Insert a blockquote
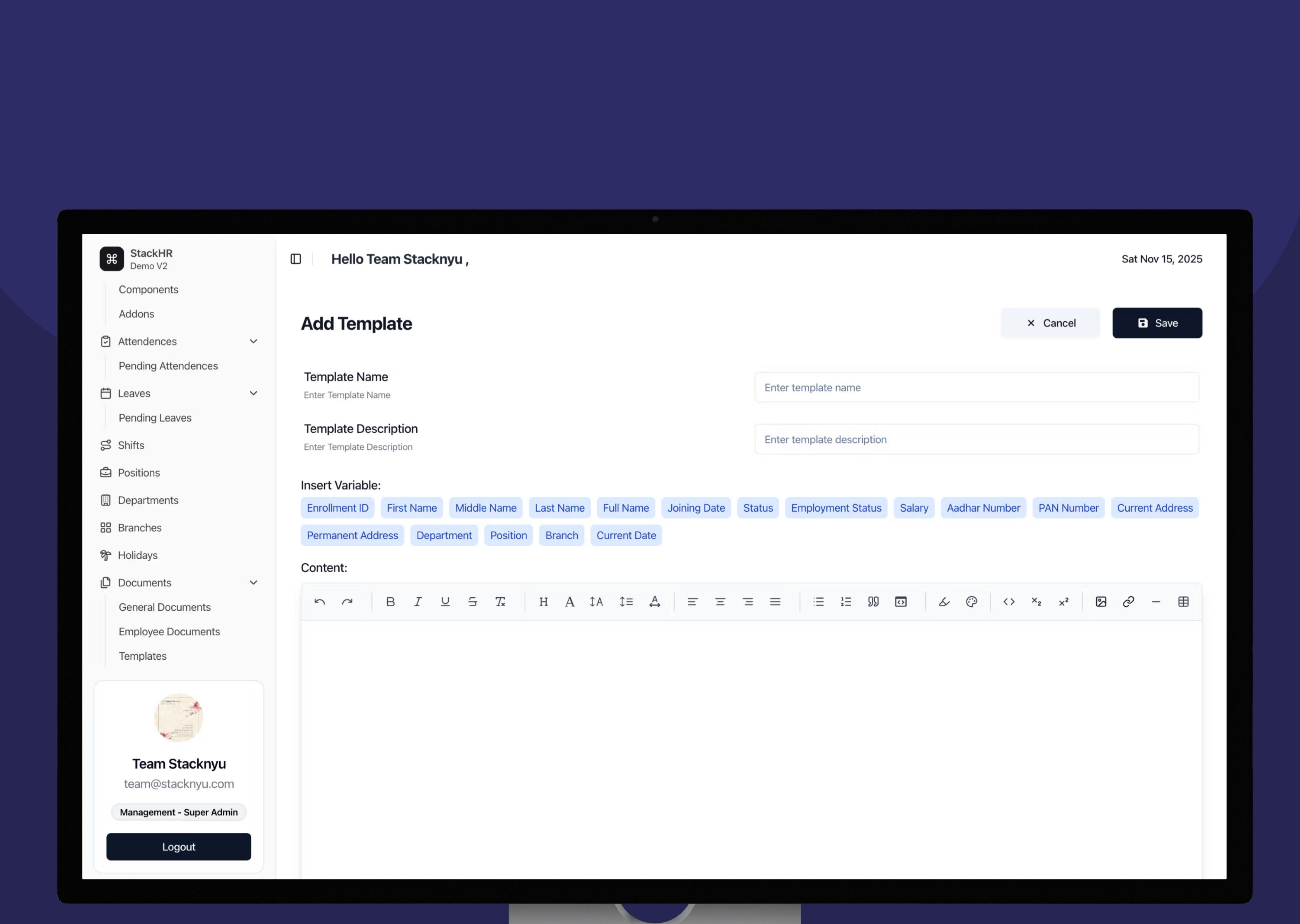Screen dimensions: 1300x924 coord(873,601)
